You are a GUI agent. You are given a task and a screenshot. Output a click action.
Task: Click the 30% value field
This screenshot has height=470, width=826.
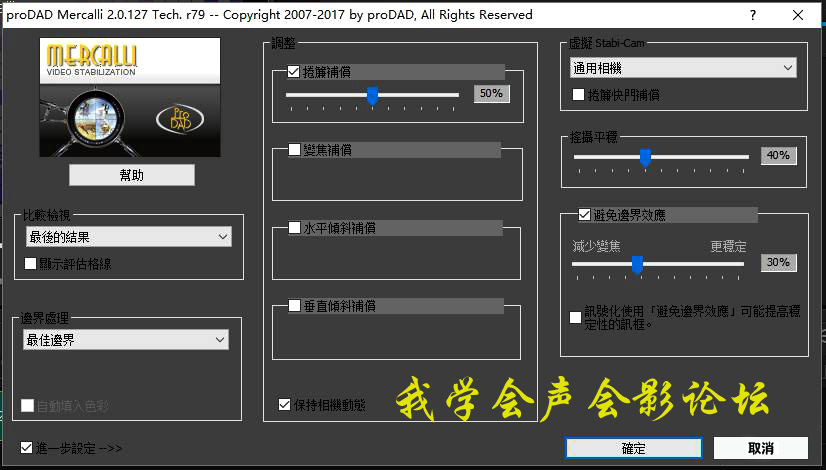coord(779,262)
